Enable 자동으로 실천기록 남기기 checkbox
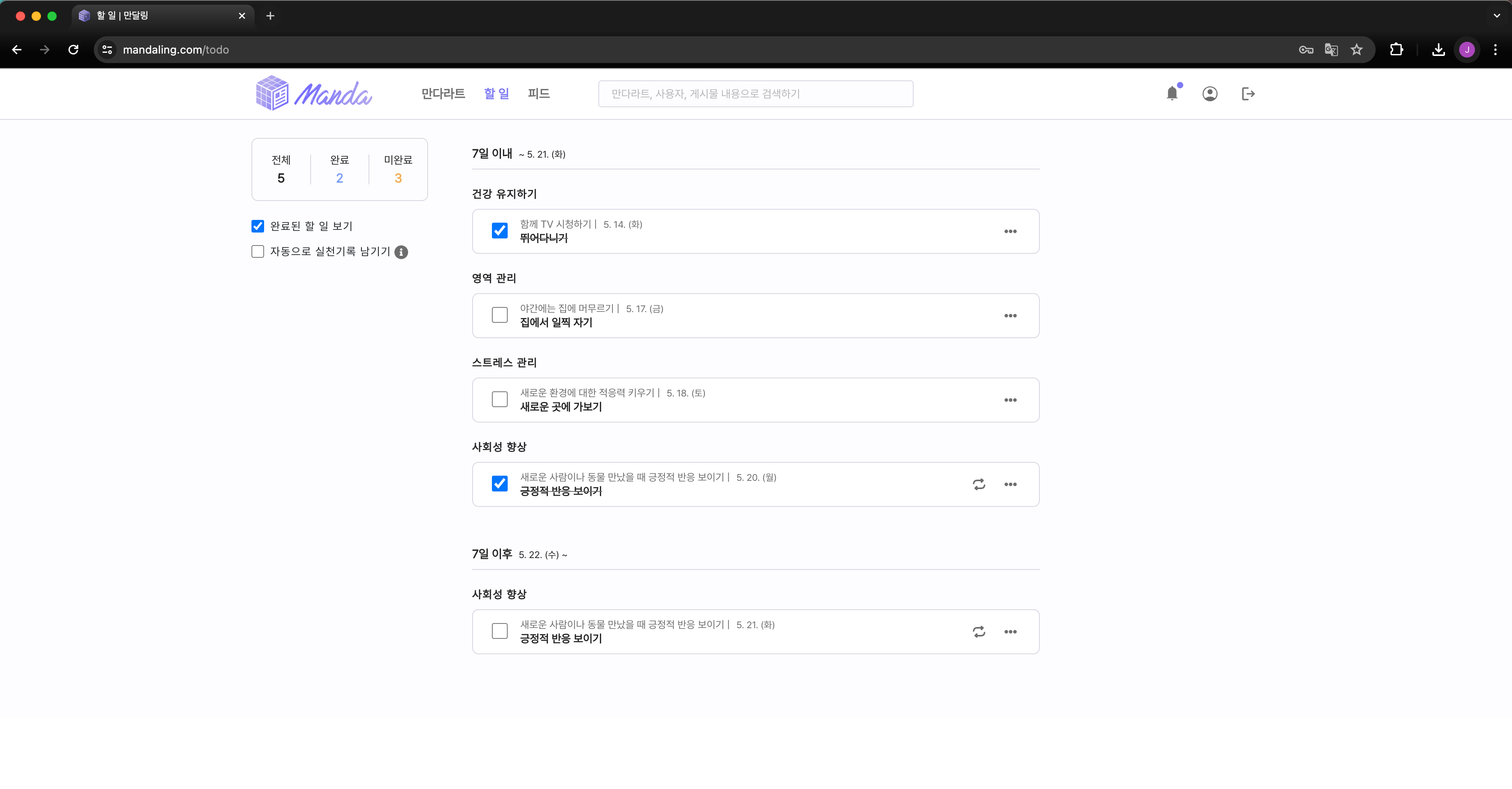Screen dimensions: 1512x789 258,252
